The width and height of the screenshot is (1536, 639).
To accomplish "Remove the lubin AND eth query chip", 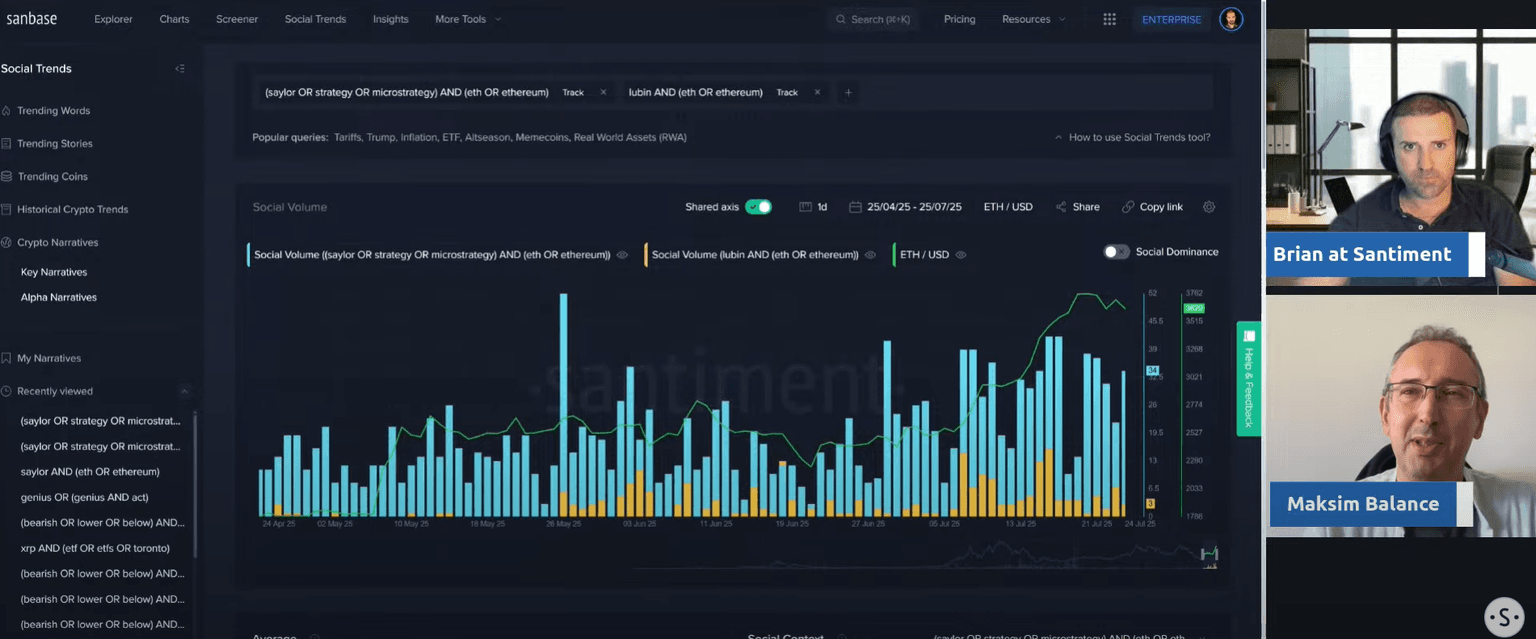I will click(817, 92).
